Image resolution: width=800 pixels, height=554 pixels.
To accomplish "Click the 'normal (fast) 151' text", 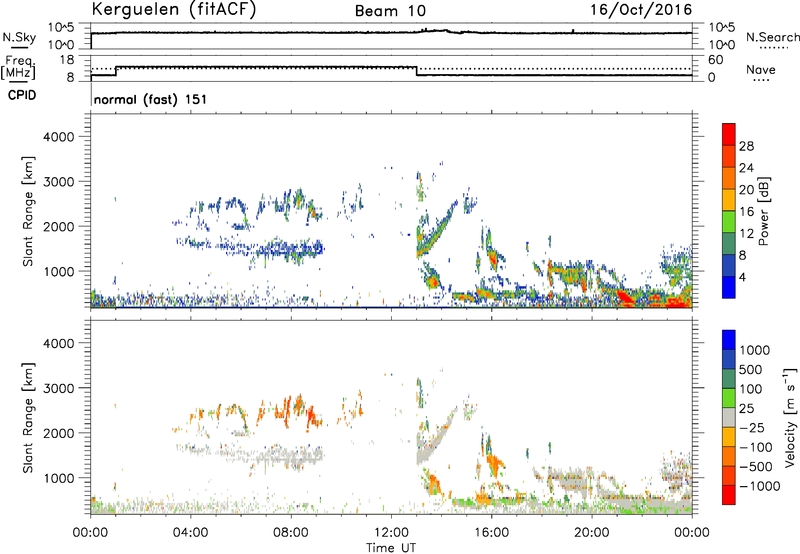I will coord(151,99).
